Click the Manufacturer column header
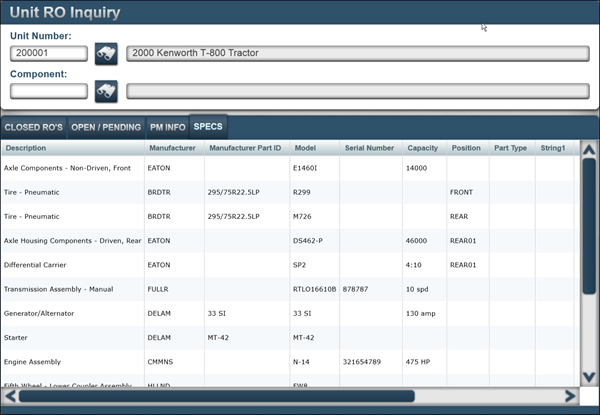The image size is (600, 415). (172, 148)
